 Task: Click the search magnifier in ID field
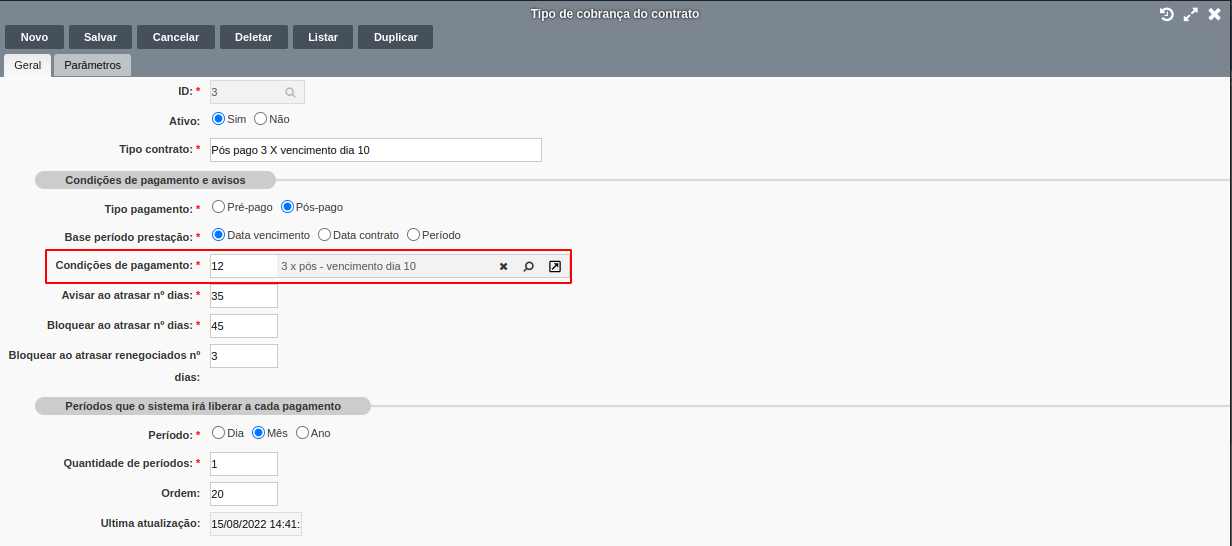[290, 92]
